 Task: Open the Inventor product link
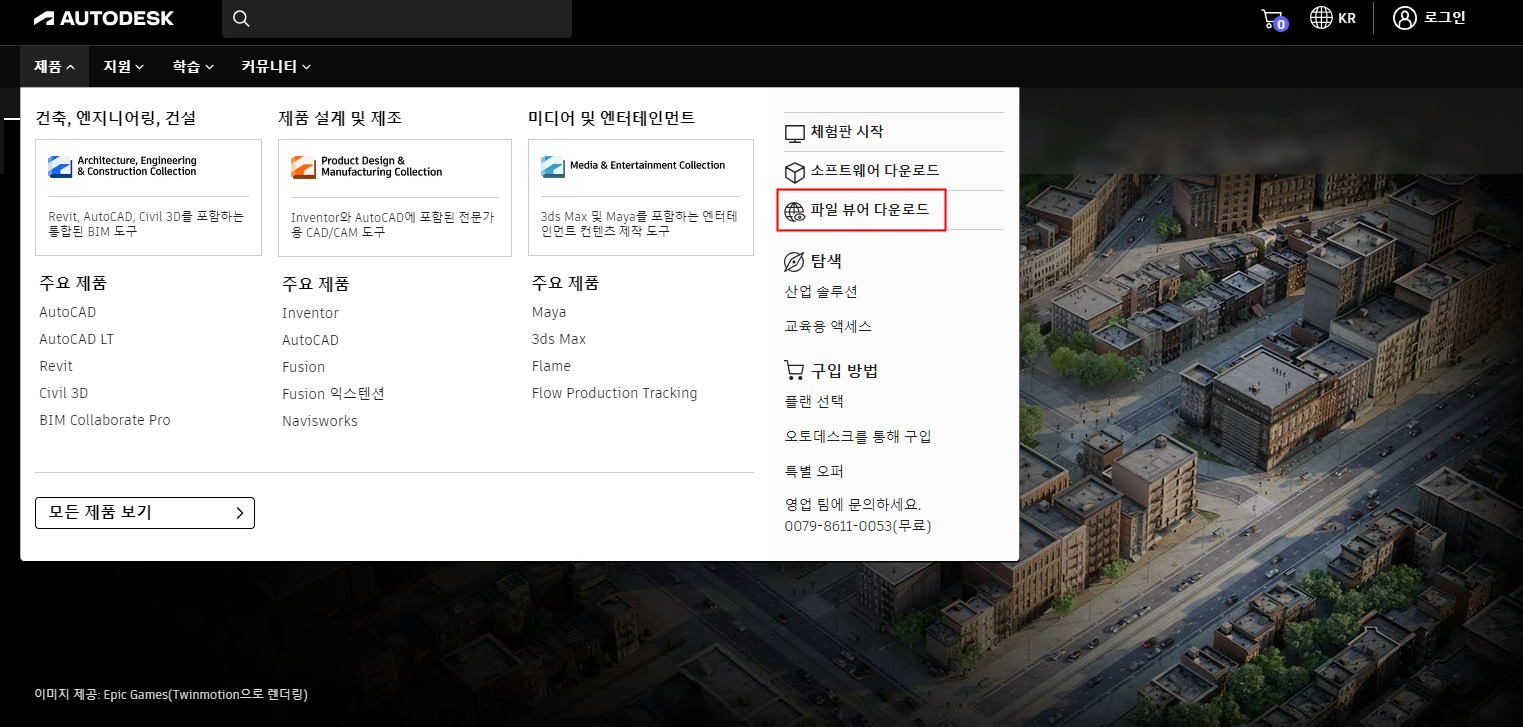point(310,313)
